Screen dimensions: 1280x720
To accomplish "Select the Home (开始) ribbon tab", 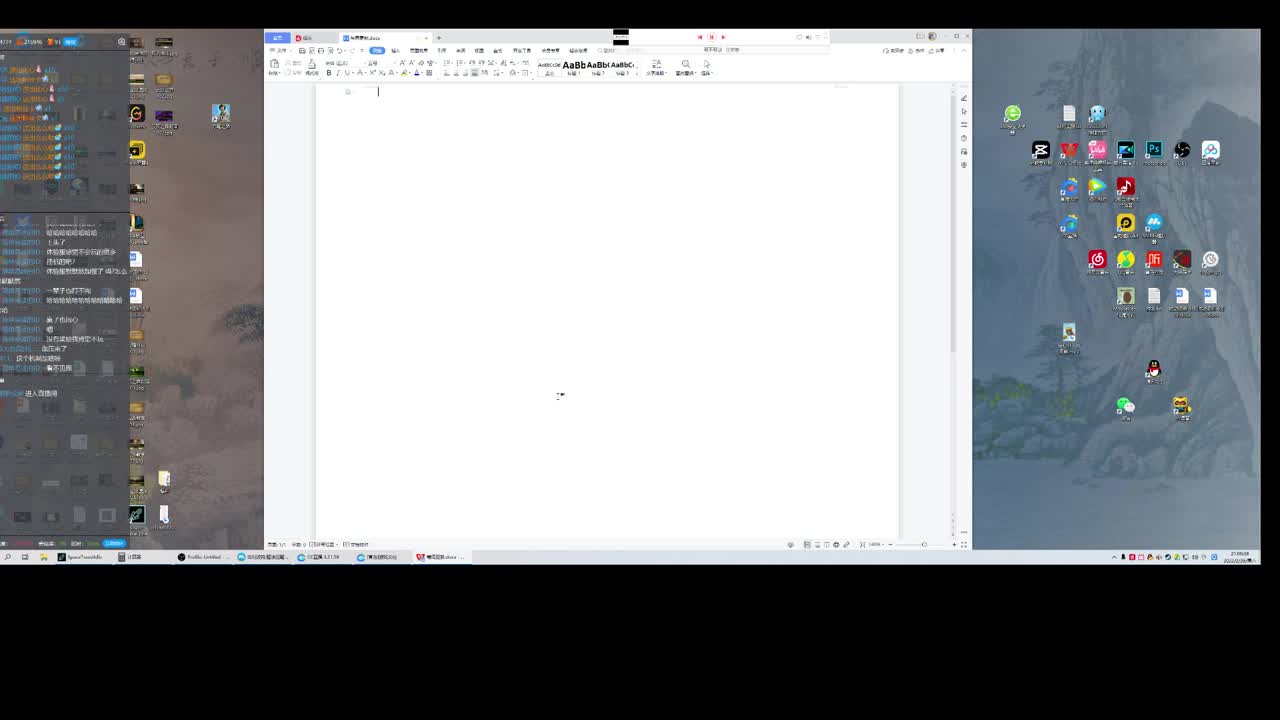I will click(x=378, y=51).
